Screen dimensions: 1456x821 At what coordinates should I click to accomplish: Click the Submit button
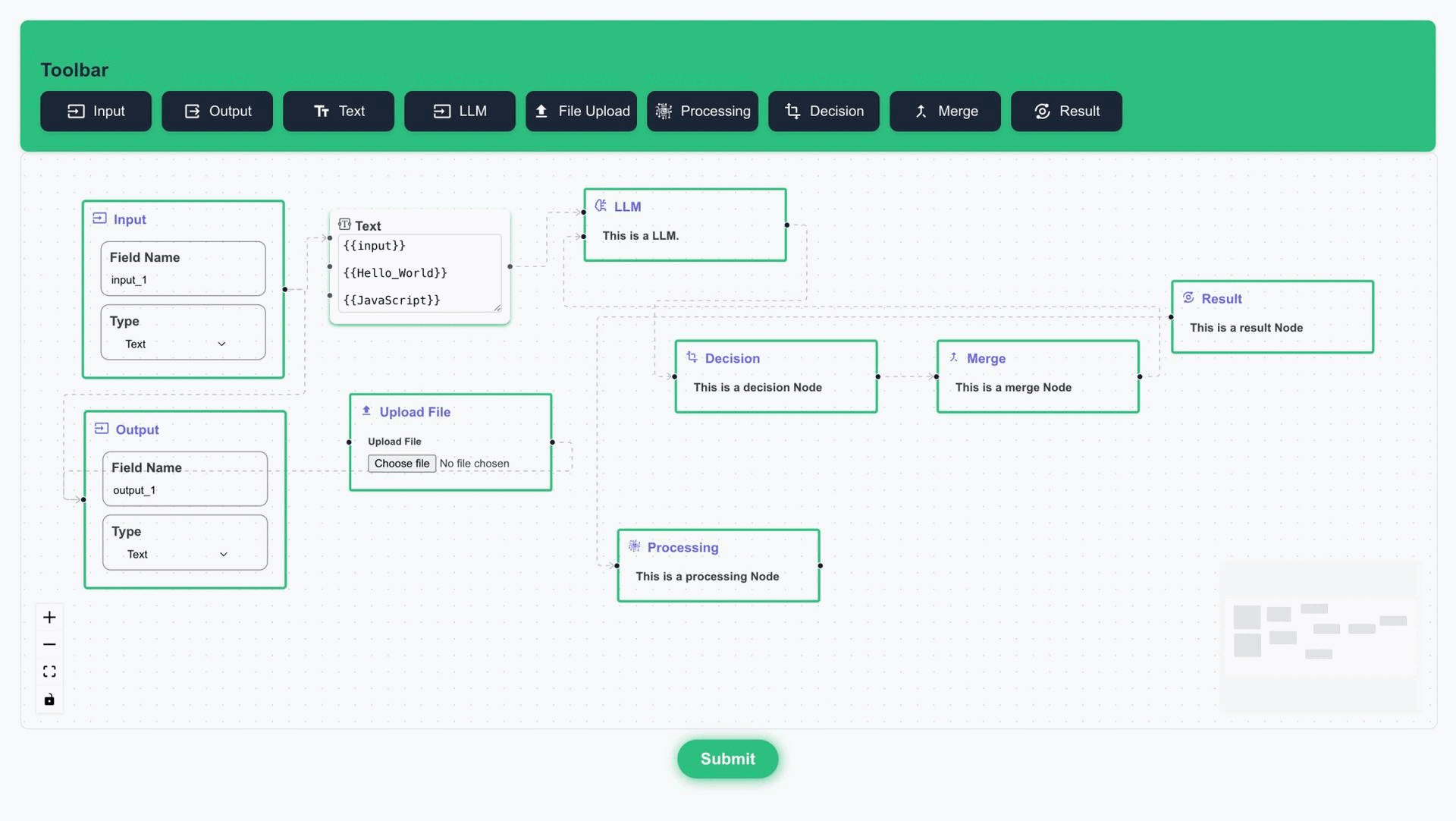point(728,759)
